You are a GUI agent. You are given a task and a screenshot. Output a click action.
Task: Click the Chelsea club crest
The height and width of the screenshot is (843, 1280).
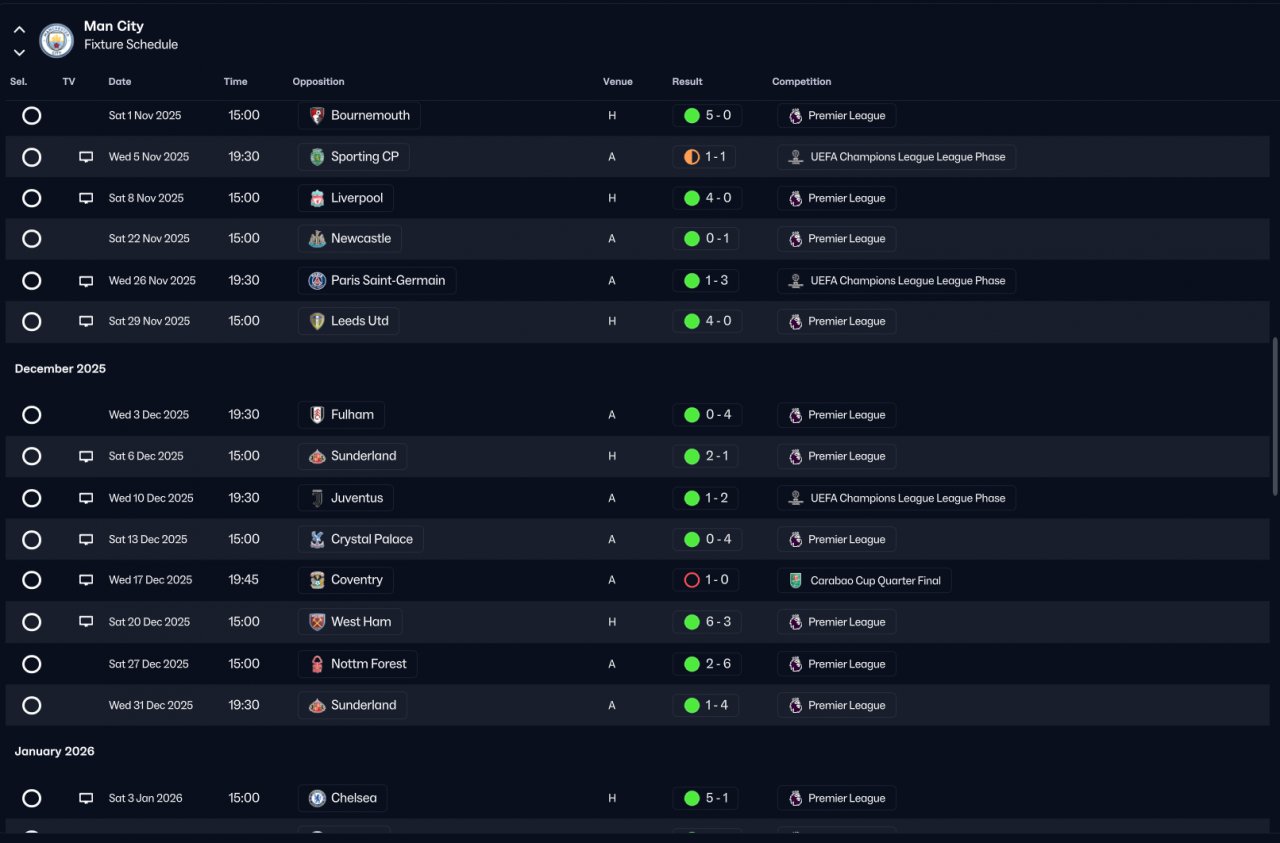[317, 798]
